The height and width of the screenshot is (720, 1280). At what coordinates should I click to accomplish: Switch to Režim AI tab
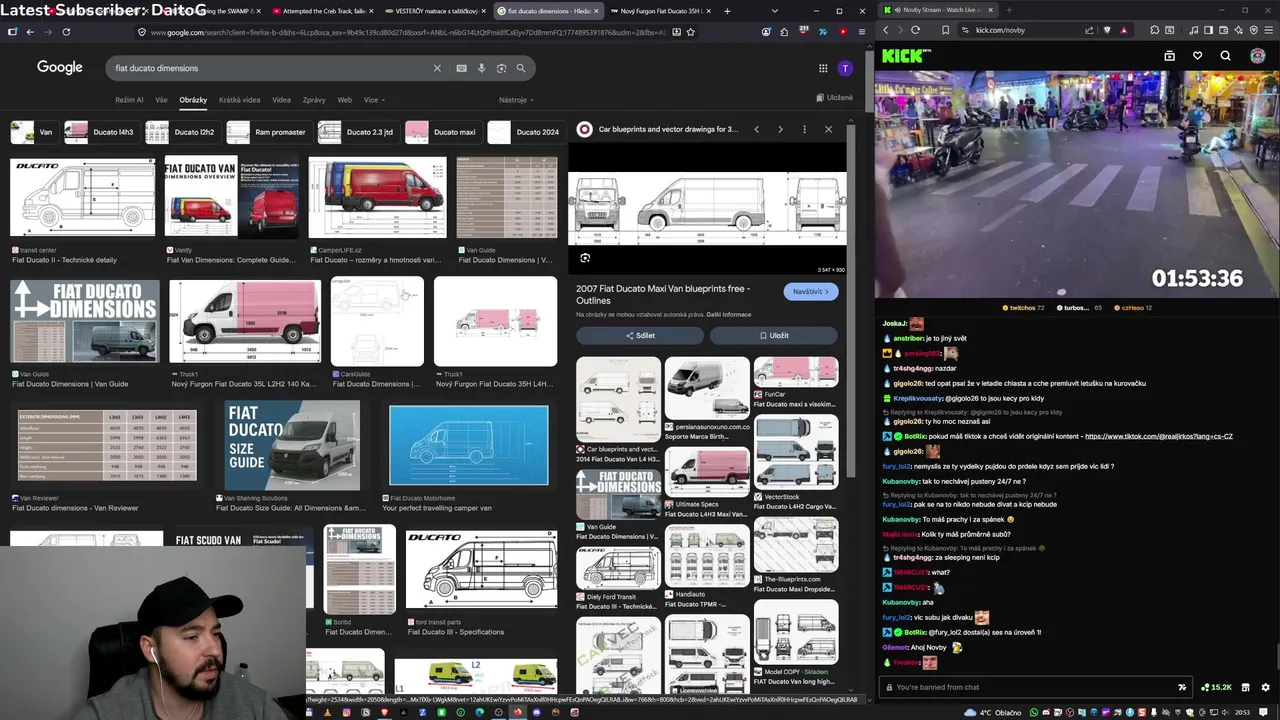[x=129, y=100]
